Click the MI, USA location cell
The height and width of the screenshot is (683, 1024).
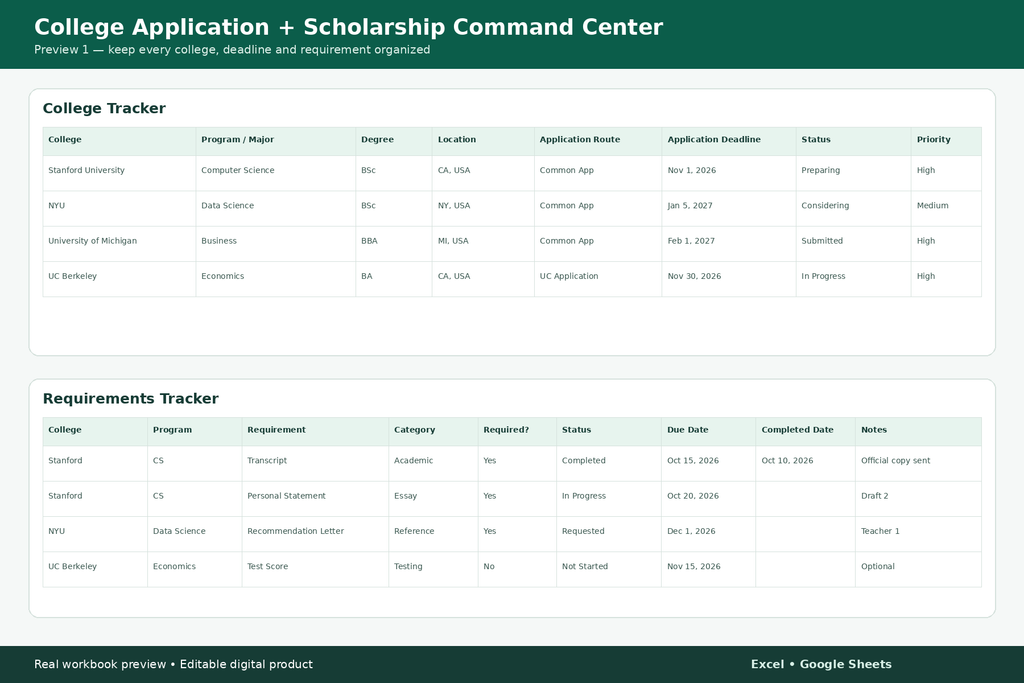pyautogui.click(x=483, y=244)
